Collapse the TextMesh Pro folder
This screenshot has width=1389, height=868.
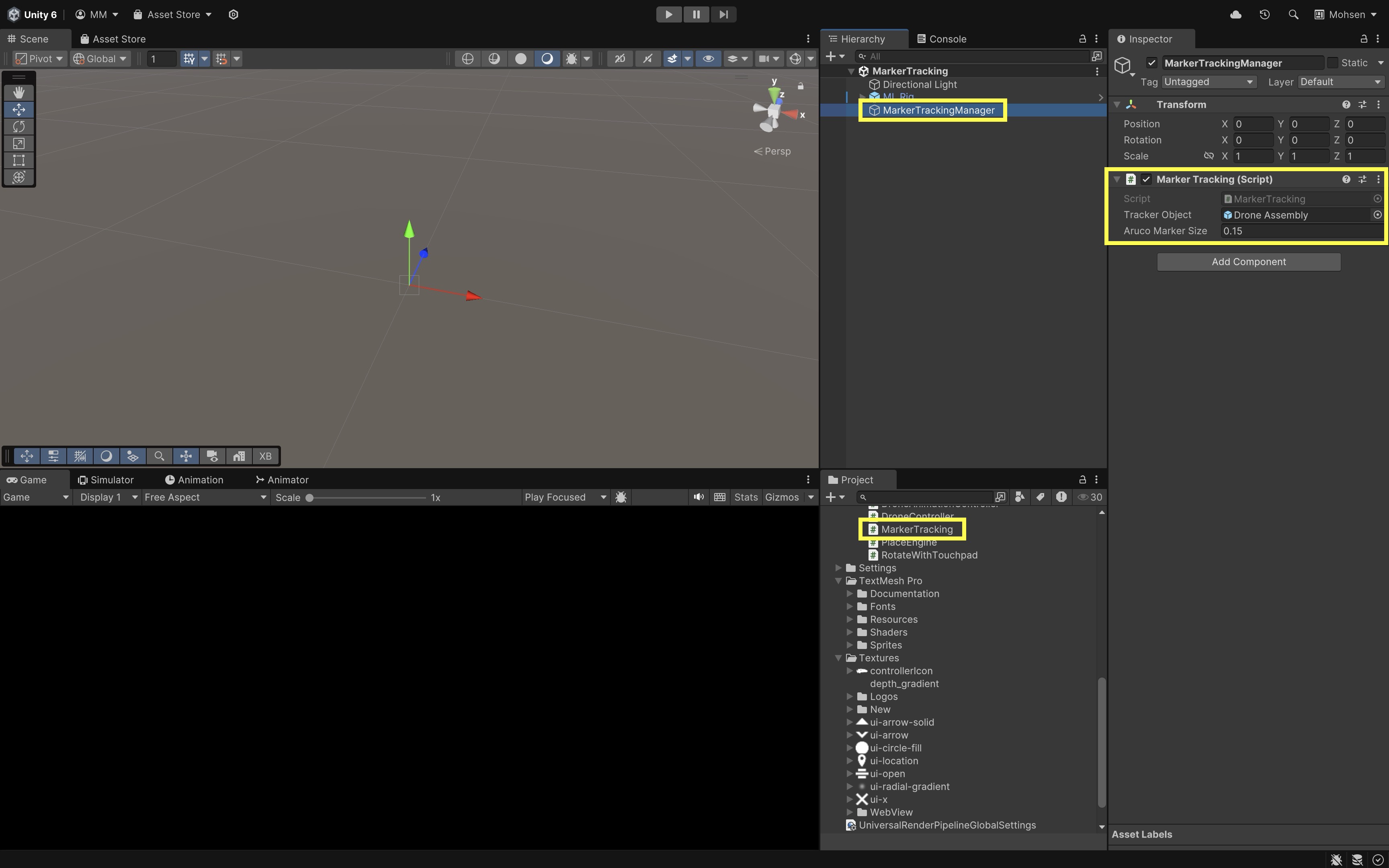(838, 581)
